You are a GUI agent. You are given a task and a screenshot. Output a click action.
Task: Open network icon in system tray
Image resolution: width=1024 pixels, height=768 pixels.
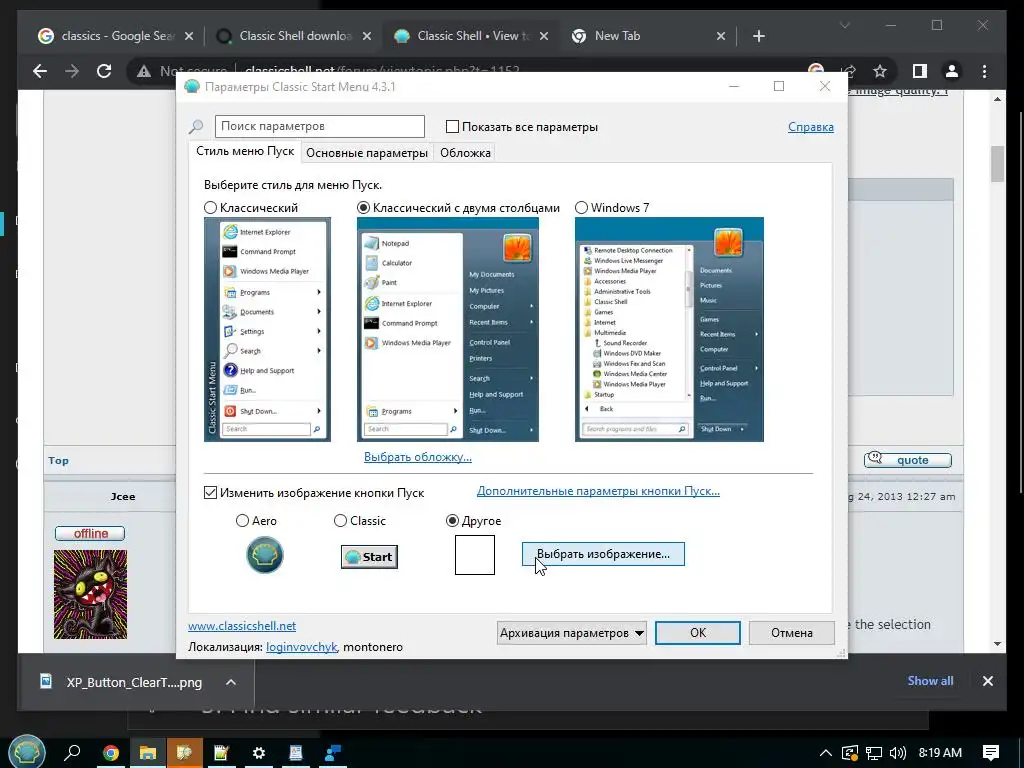tap(874, 753)
